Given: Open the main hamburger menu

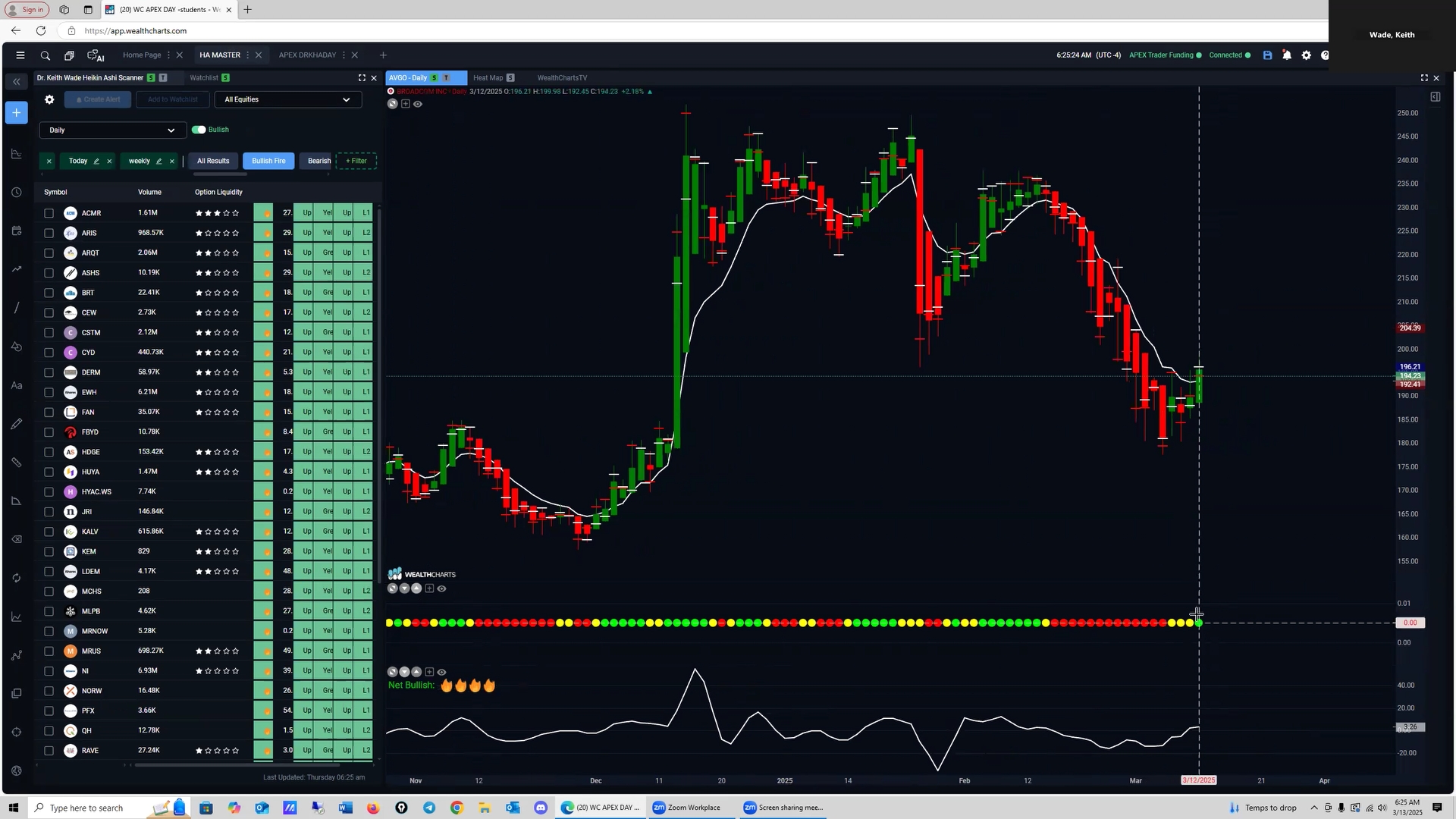Looking at the screenshot, I should tap(20, 55).
